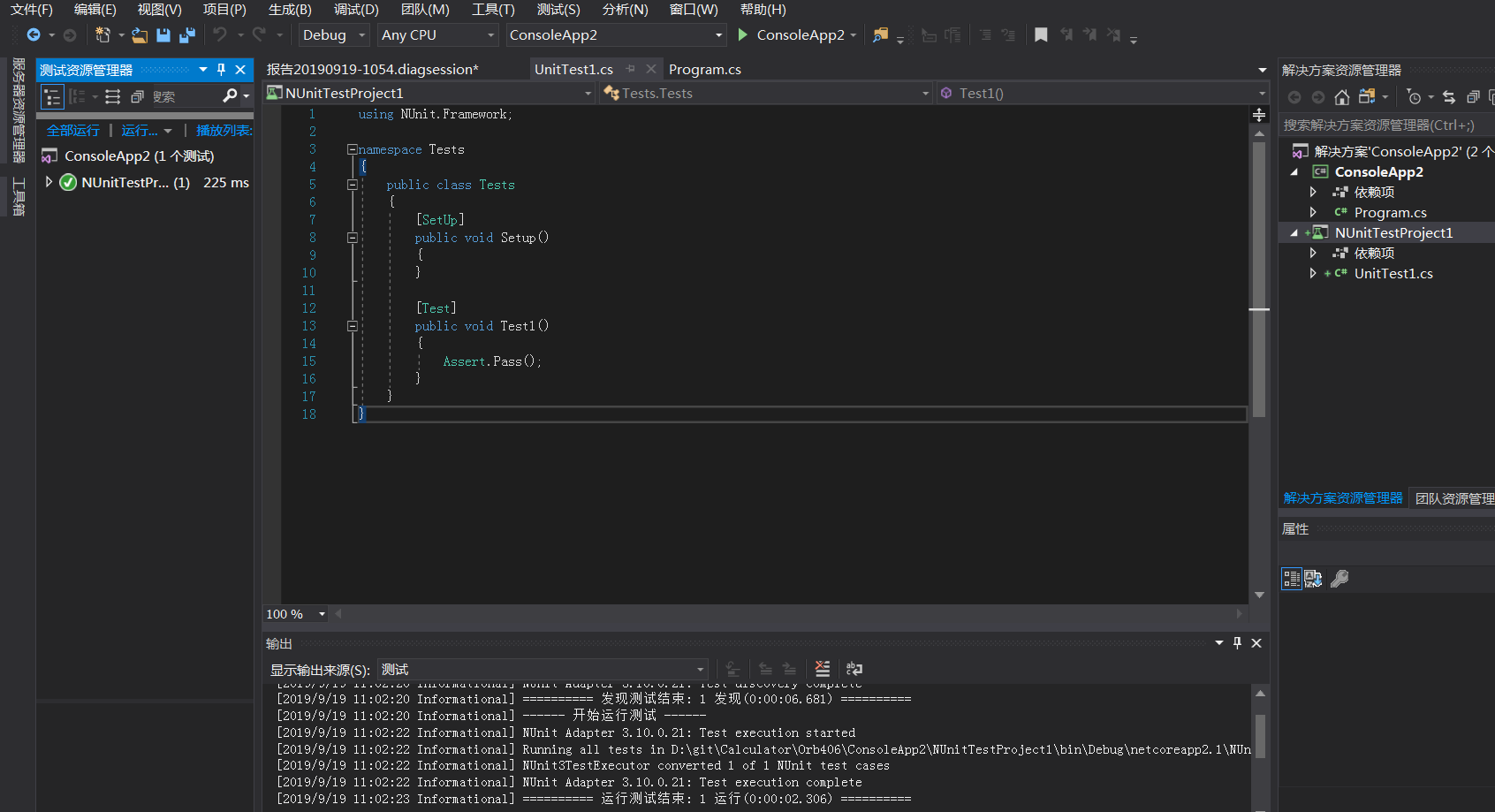
Task: Click the Home icon in Solution Explorer
Action: (1342, 97)
